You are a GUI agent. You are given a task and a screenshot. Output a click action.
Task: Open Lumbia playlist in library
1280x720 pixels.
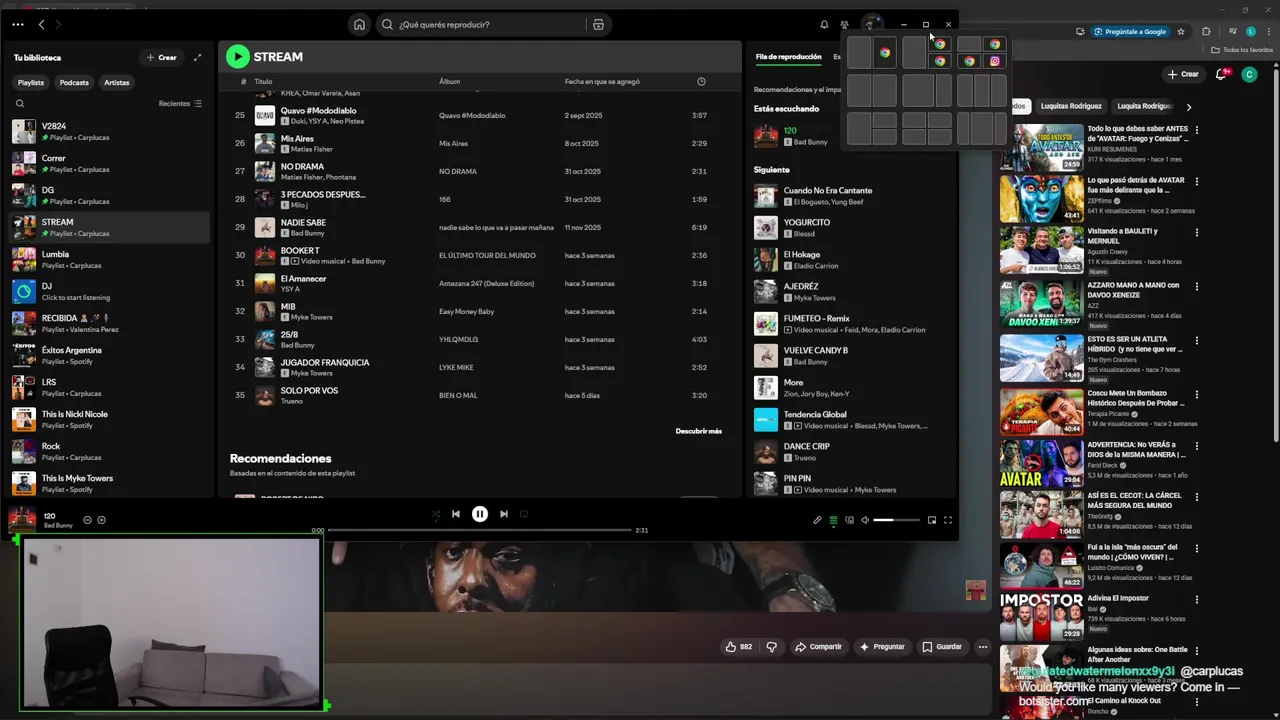pyautogui.click(x=110, y=259)
